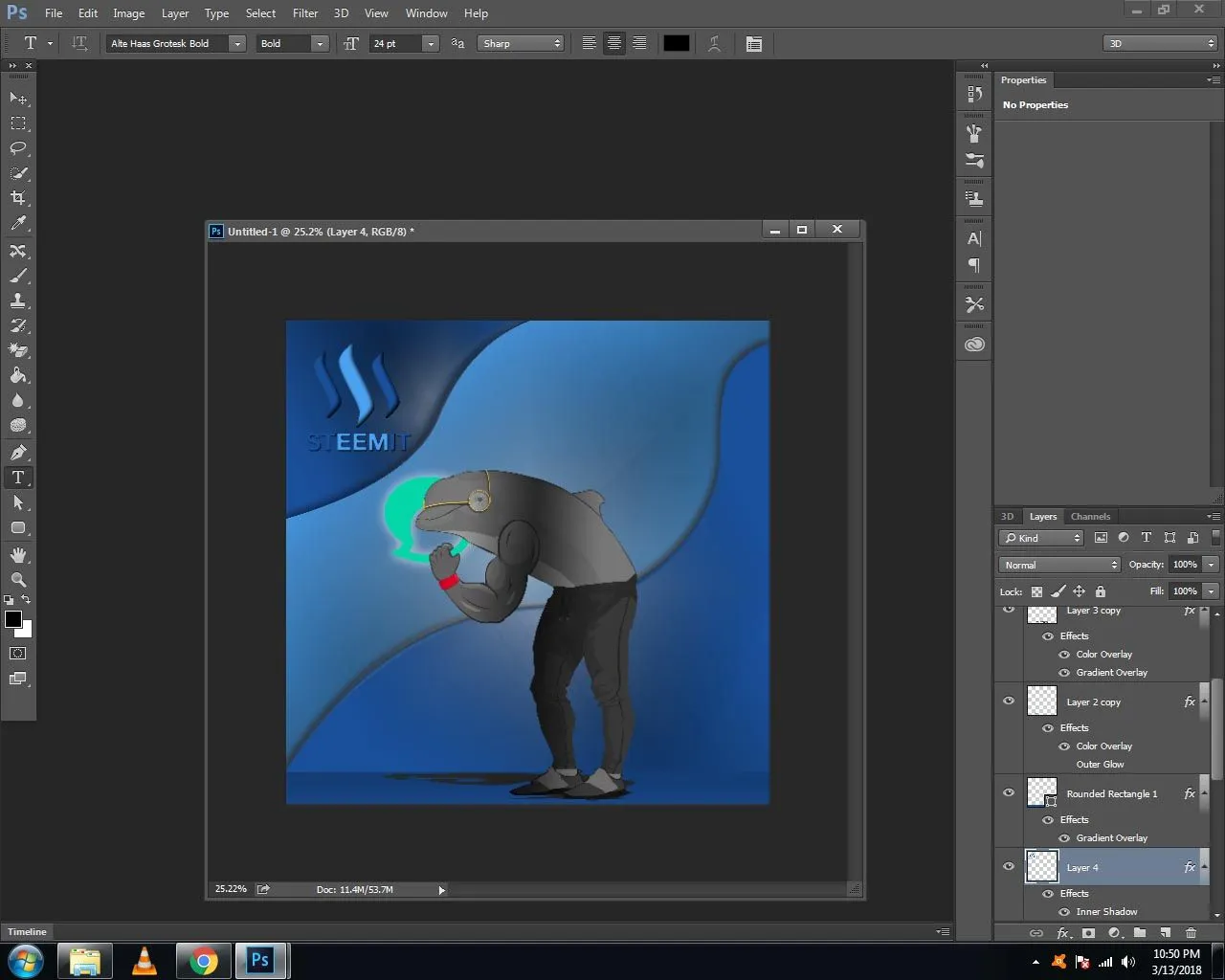Hide the Layer 2 copy layer
1225x980 pixels.
[x=1009, y=701]
